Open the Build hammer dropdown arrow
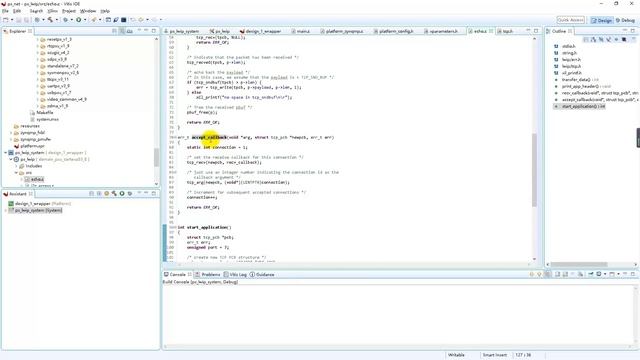The width and height of the screenshot is (640, 360). click(56, 20)
